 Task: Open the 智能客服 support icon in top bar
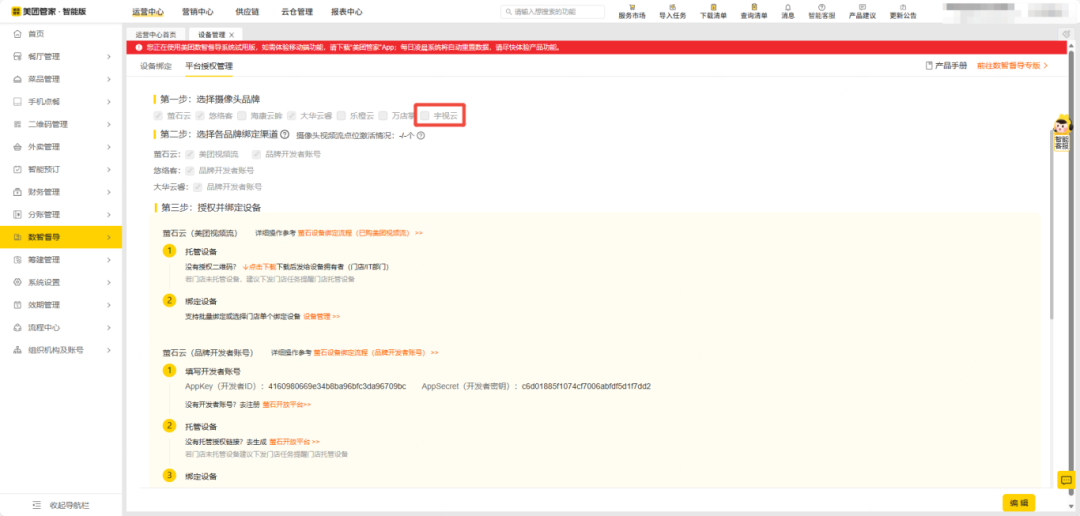click(821, 7)
